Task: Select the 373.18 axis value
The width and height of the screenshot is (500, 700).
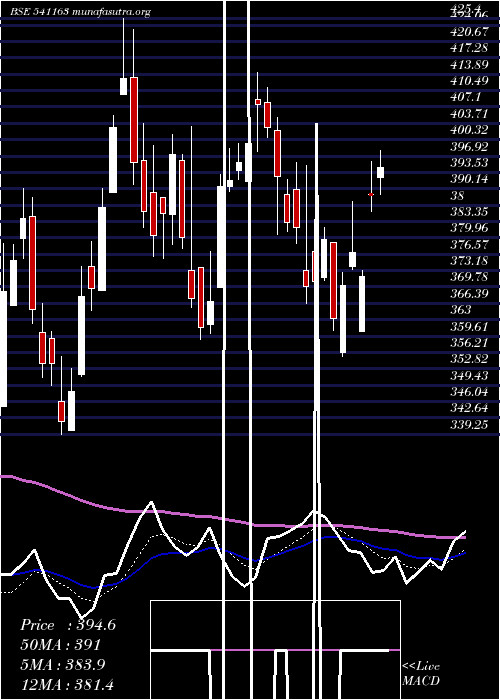Action: coord(469,261)
